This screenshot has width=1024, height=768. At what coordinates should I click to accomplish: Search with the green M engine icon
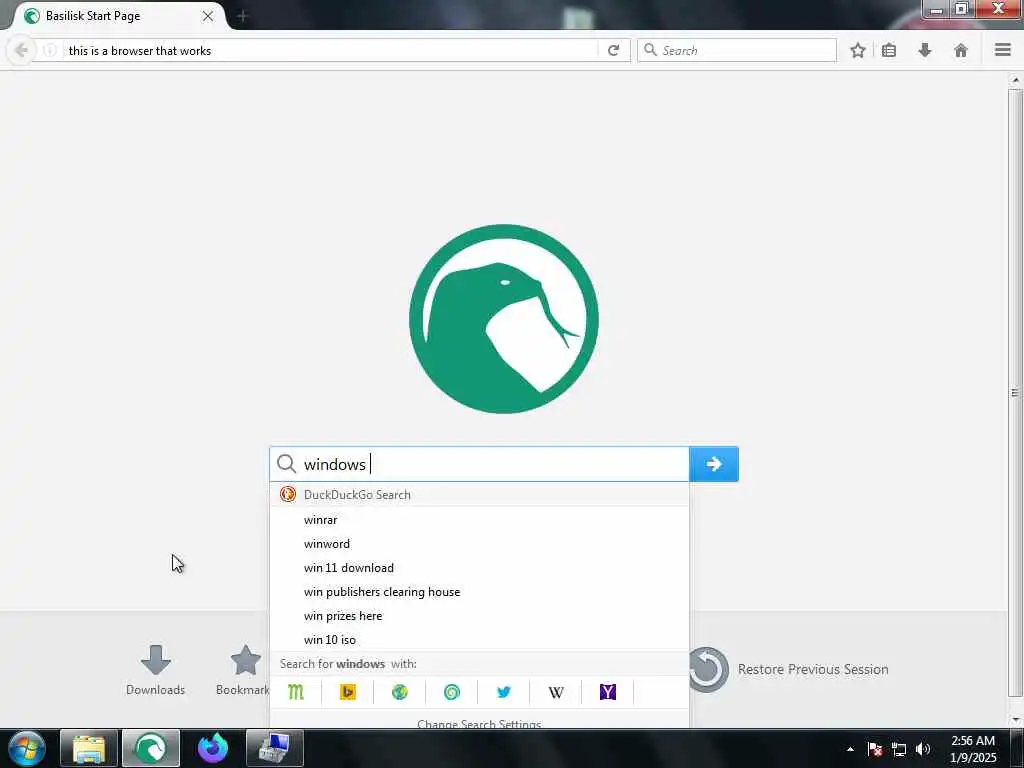tap(296, 692)
